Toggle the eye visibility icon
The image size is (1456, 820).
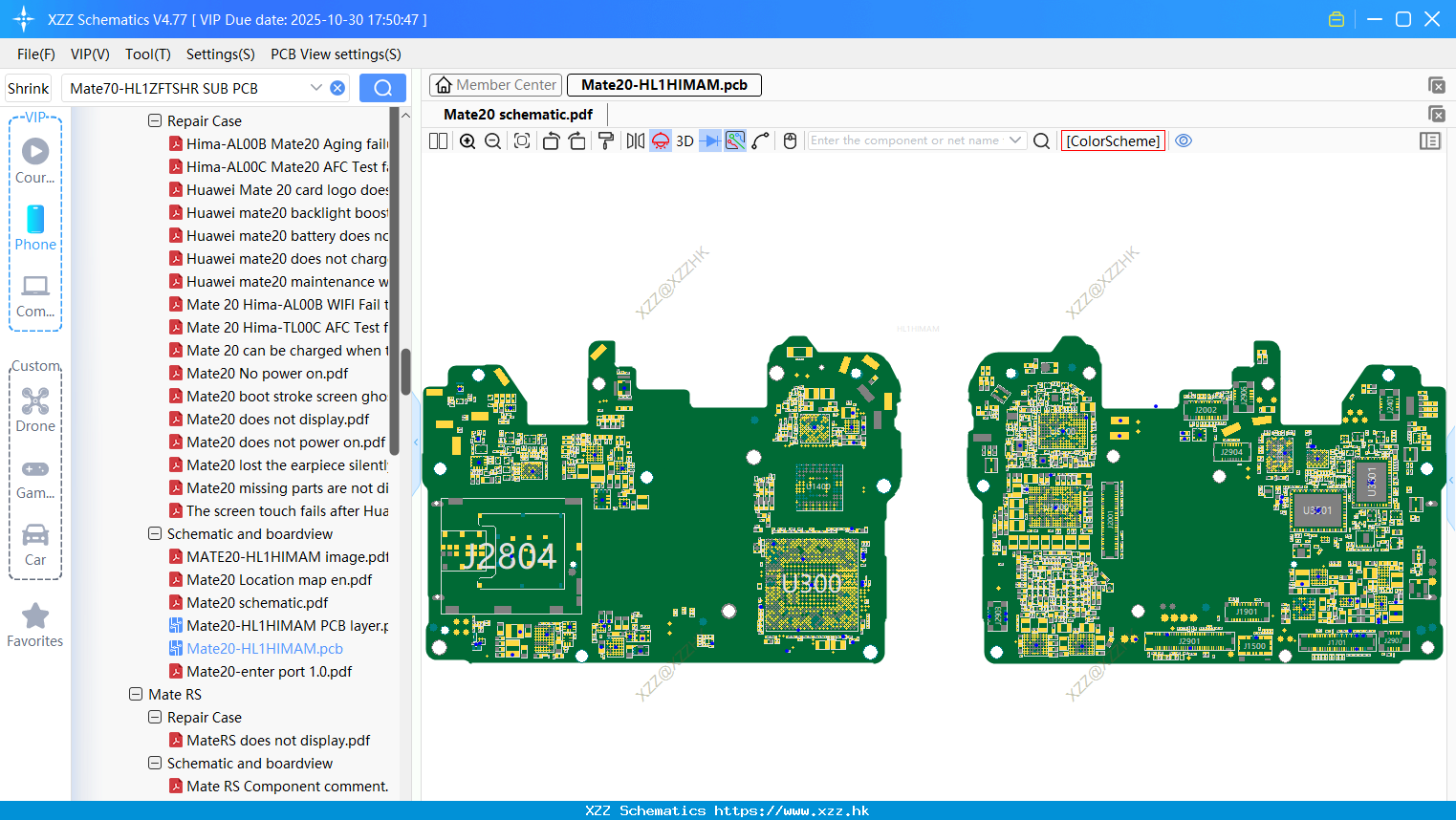(1184, 140)
